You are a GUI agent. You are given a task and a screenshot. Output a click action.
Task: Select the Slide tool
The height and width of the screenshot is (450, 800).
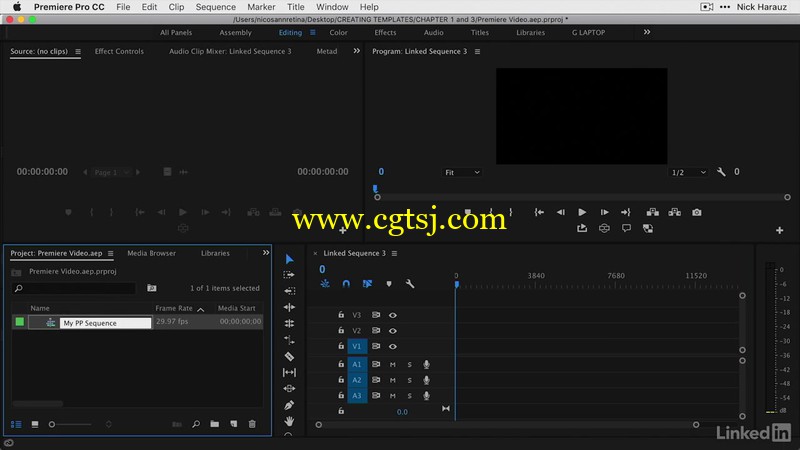click(289, 388)
